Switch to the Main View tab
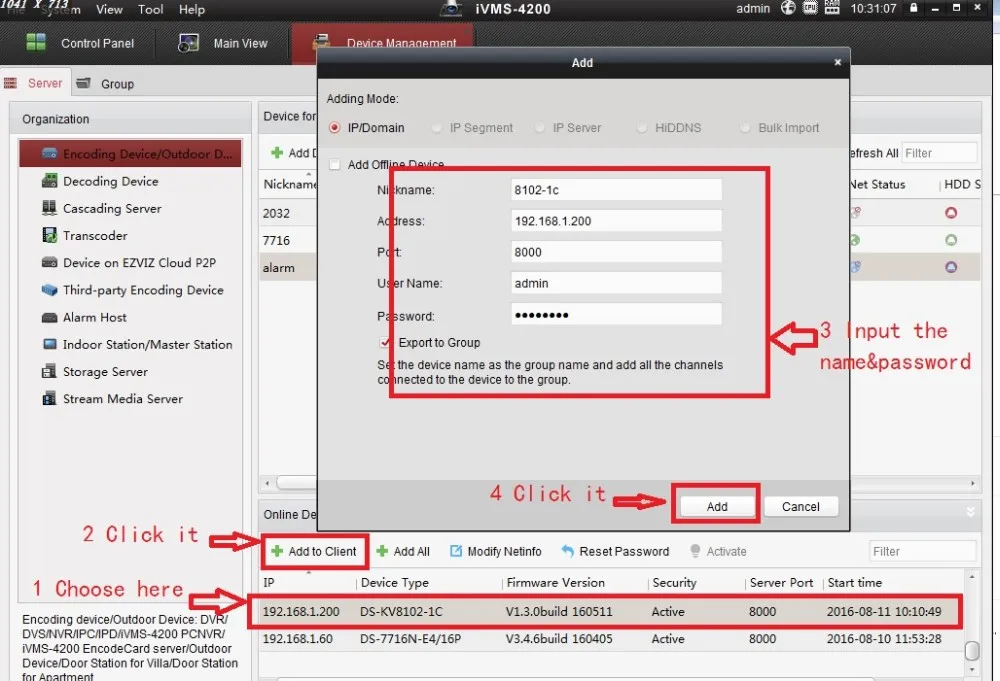Image resolution: width=1000 pixels, height=681 pixels. pyautogui.click(x=223, y=43)
